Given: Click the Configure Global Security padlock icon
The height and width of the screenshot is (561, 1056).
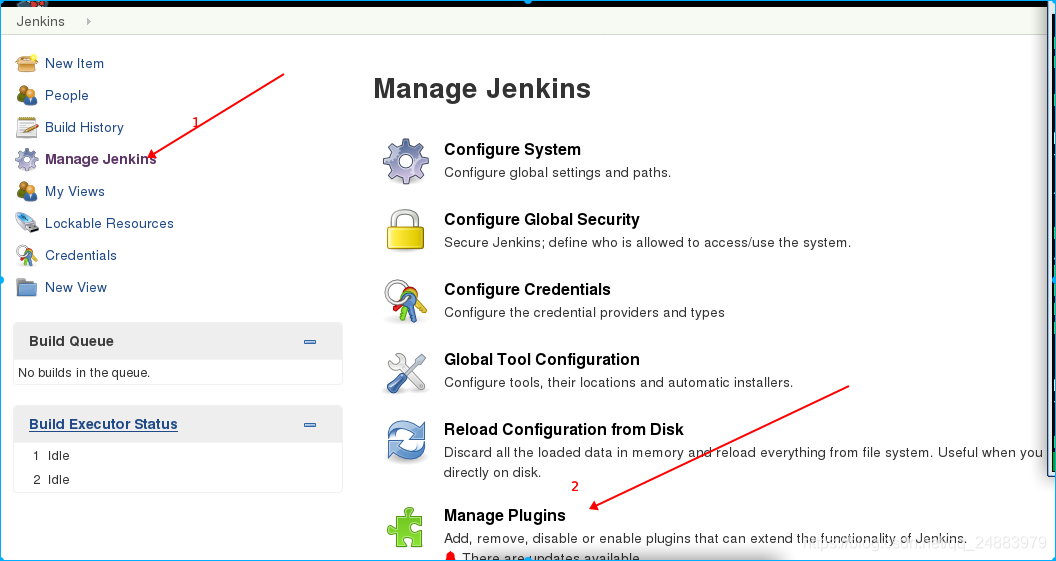Looking at the screenshot, I should [405, 230].
